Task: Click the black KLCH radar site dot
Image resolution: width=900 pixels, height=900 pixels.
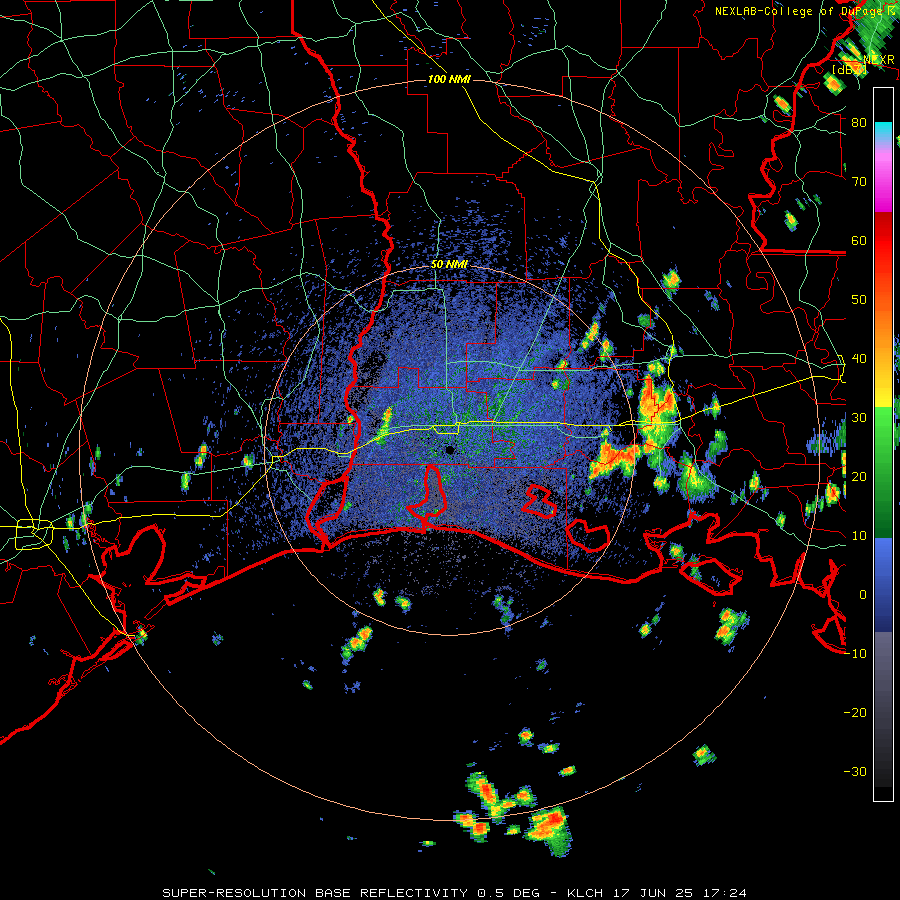Action: click(x=450, y=450)
